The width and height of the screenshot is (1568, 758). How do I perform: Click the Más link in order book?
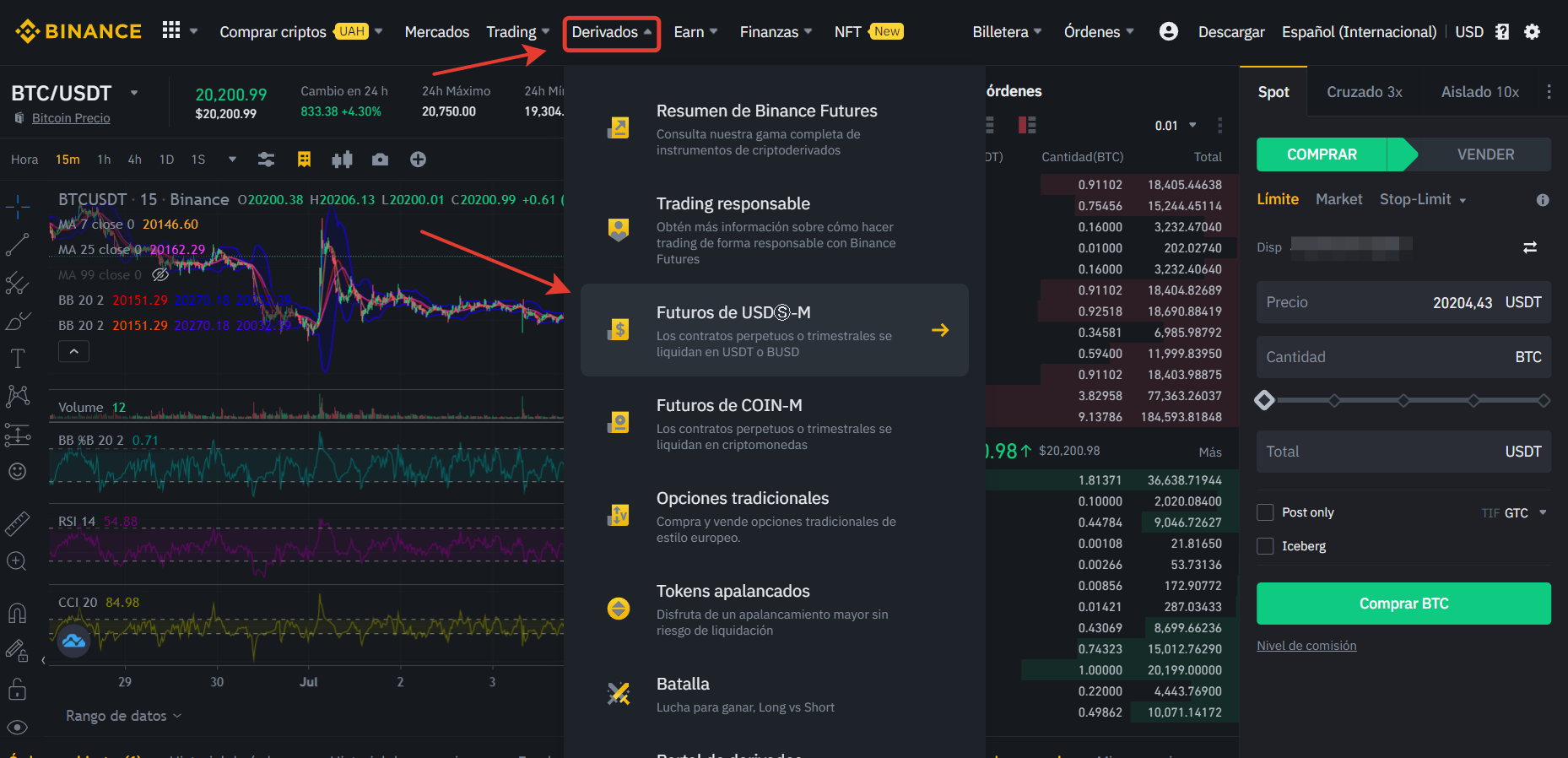point(1209,452)
